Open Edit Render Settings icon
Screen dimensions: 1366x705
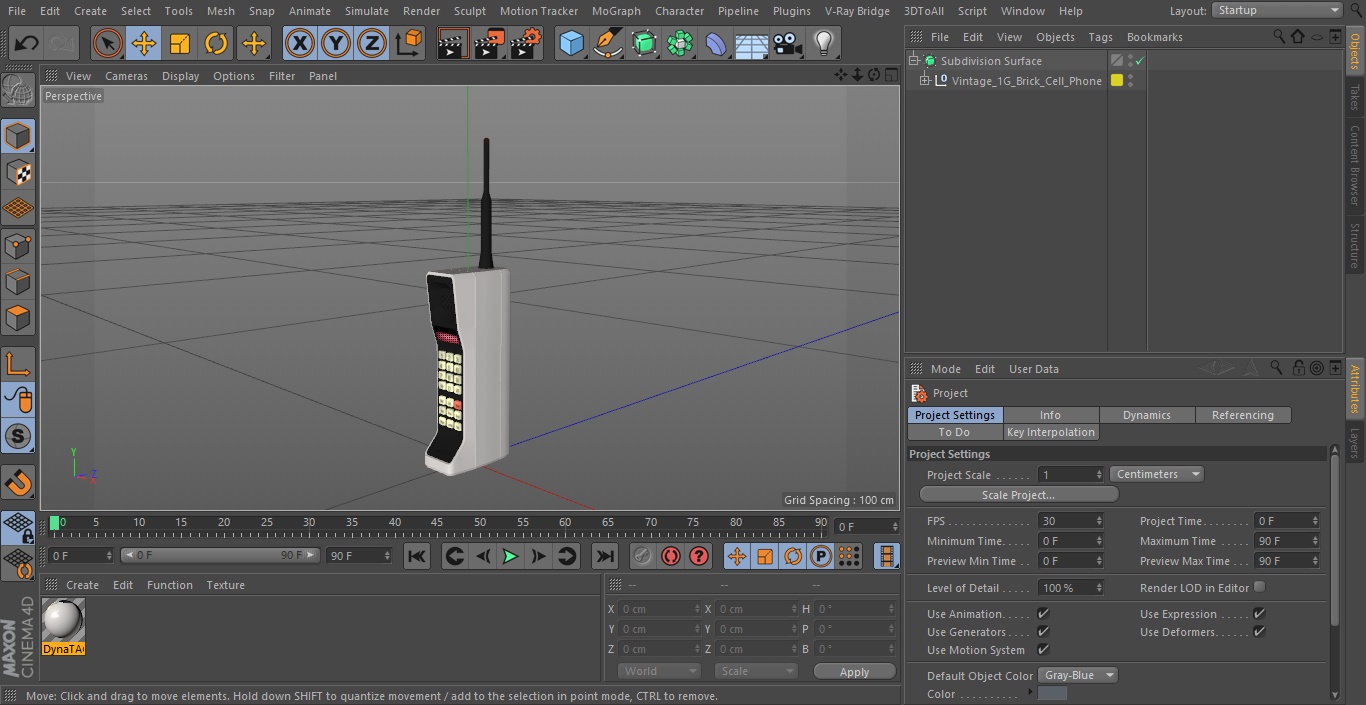tap(526, 43)
